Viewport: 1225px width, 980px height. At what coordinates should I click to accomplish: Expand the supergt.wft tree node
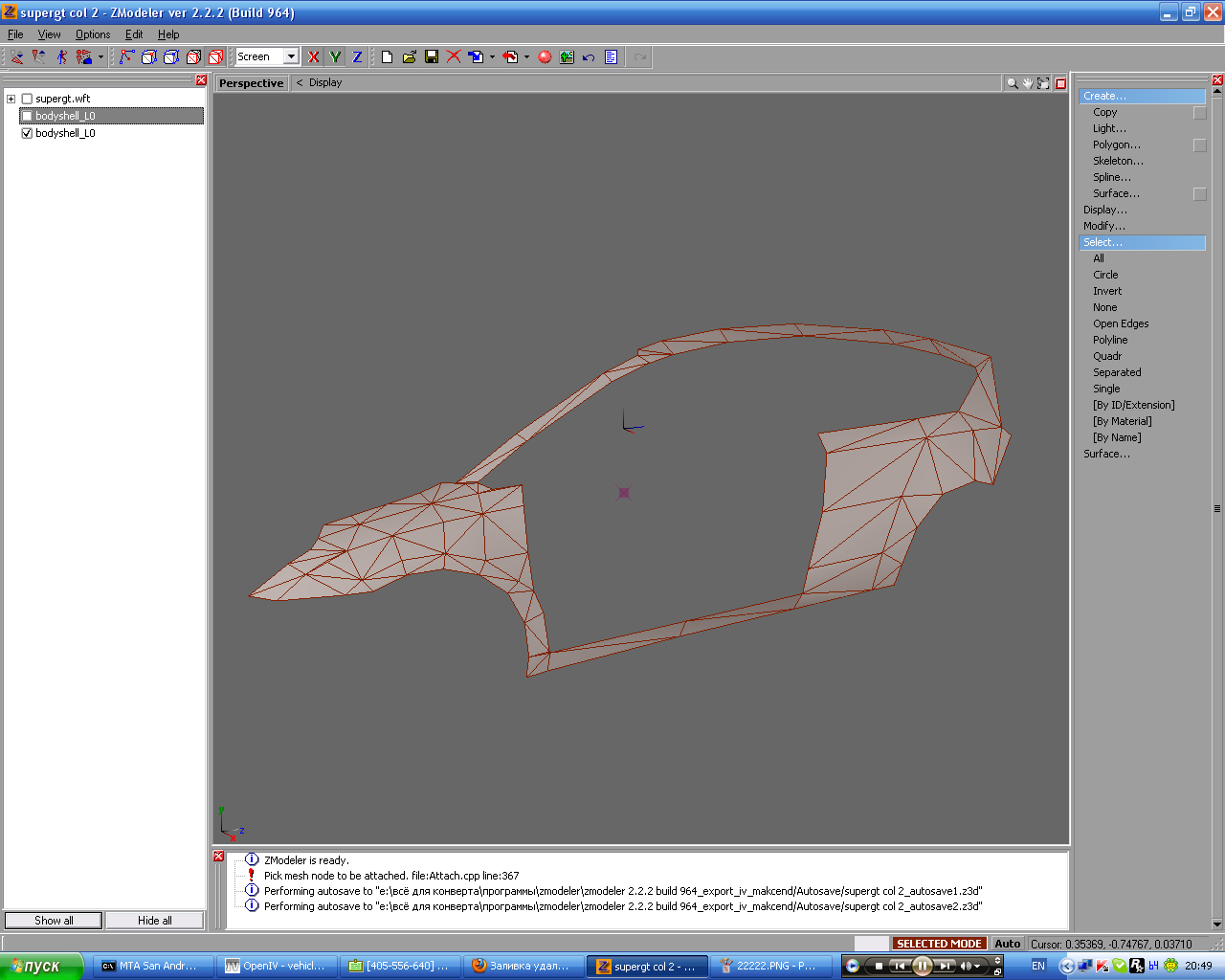11,99
